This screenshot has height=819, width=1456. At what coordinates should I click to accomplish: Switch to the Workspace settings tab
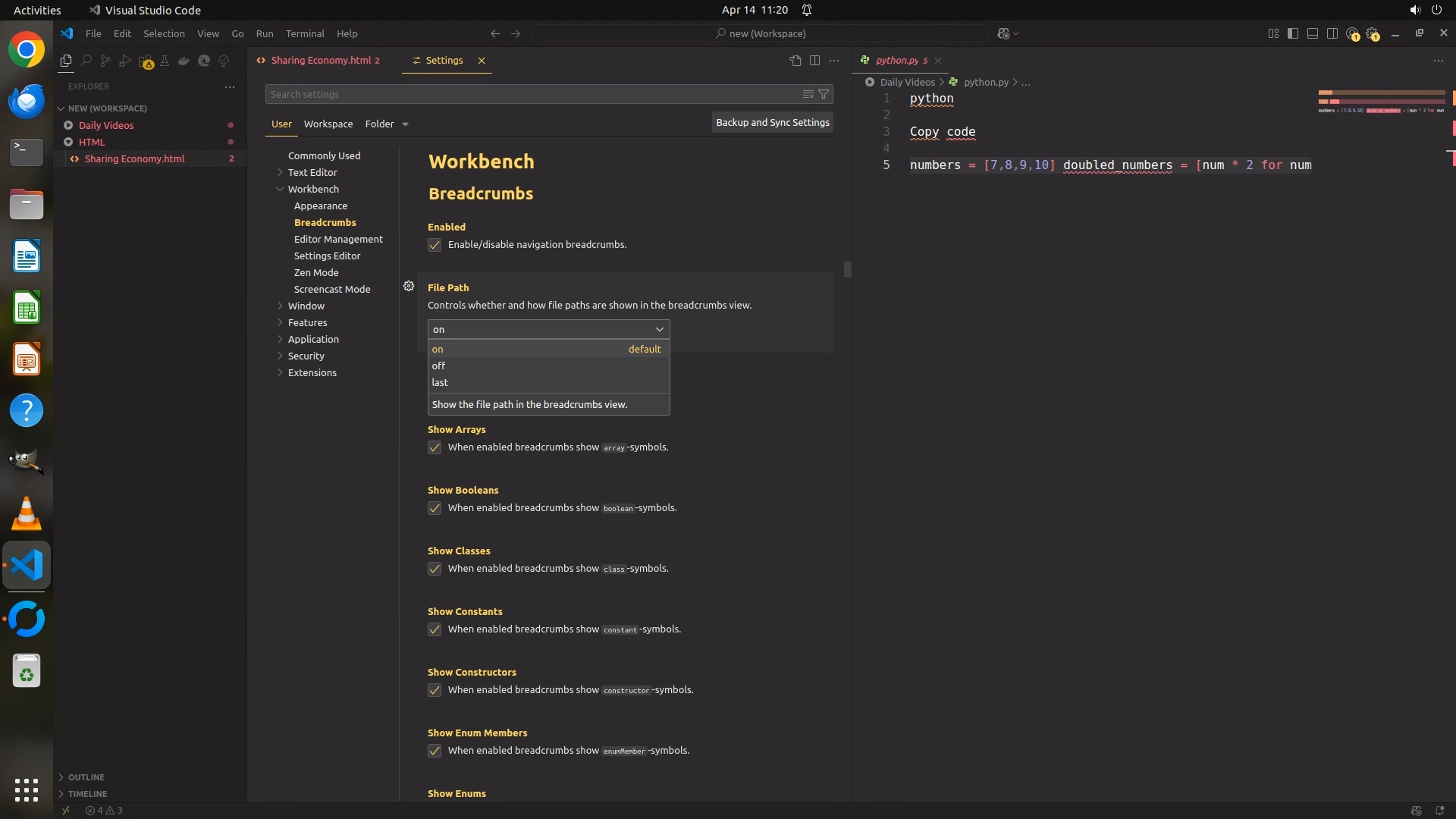click(328, 124)
